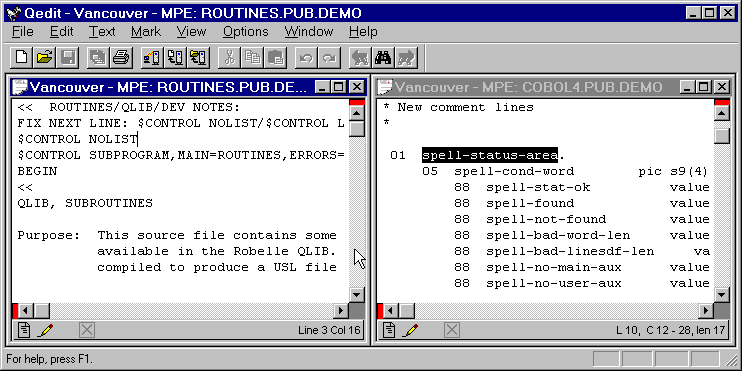Click document icon in ROUTINES window status bar
Image resolution: width=742 pixels, height=371 pixels.
pos(24,329)
